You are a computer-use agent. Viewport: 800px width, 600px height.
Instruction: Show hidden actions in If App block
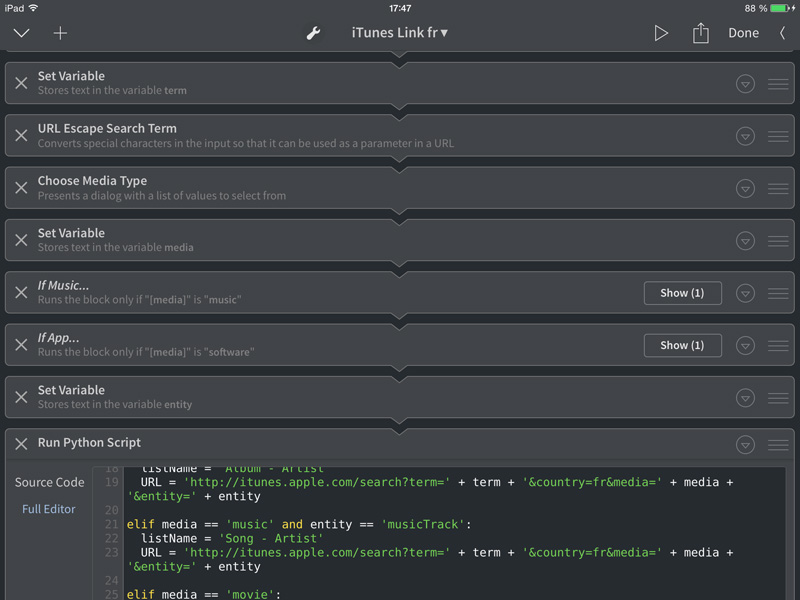(682, 345)
